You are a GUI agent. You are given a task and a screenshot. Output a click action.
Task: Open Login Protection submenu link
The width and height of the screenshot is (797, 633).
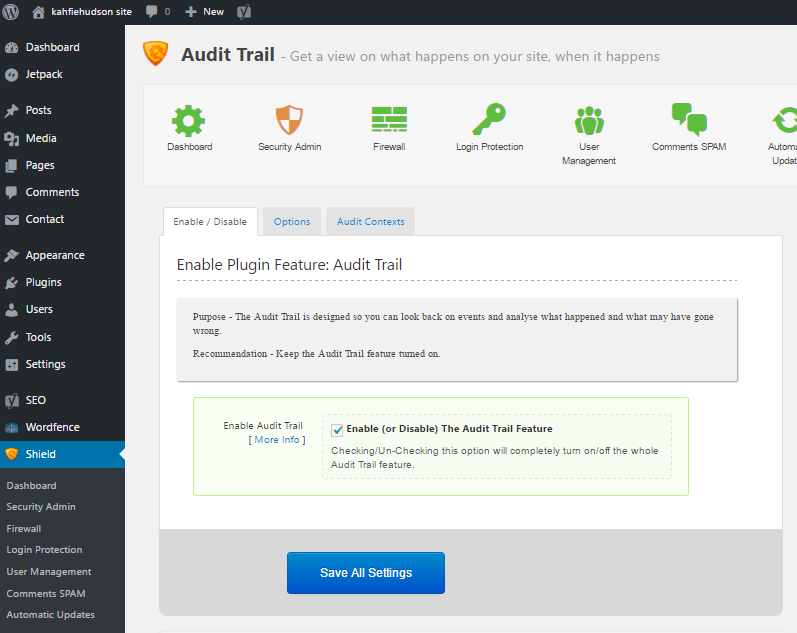tap(44, 550)
